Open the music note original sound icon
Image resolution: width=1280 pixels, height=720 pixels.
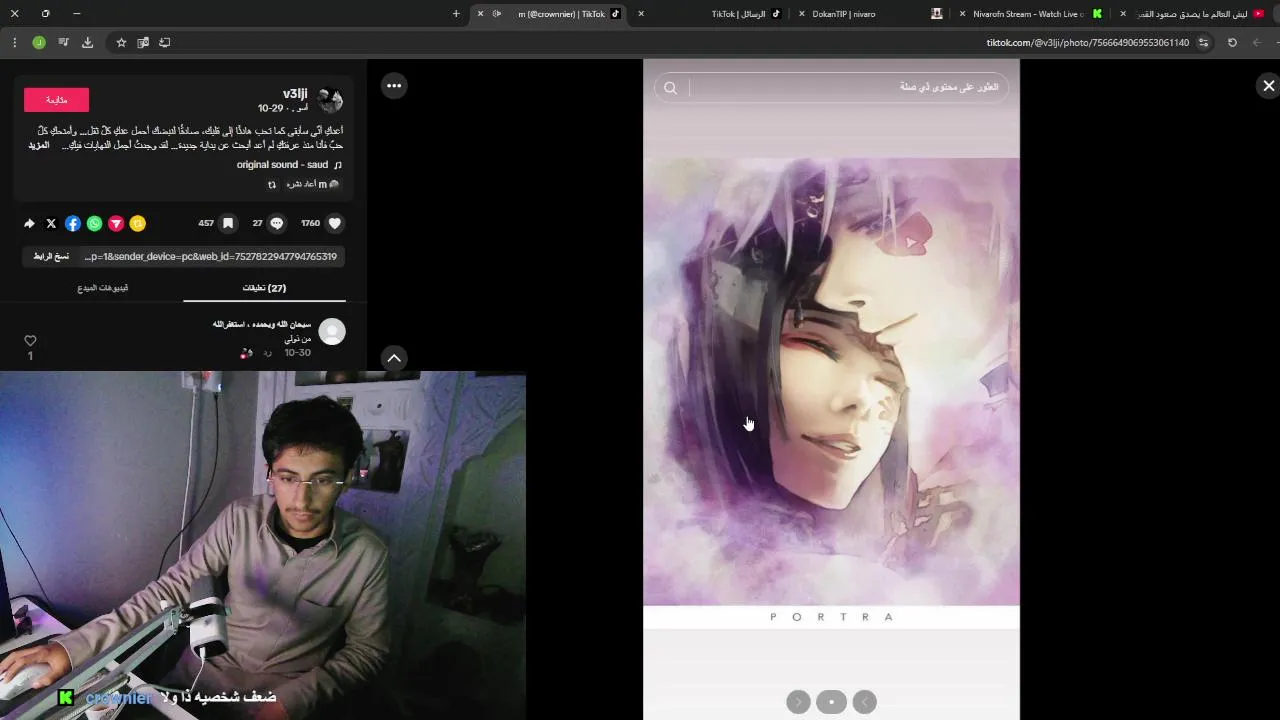[337, 165]
